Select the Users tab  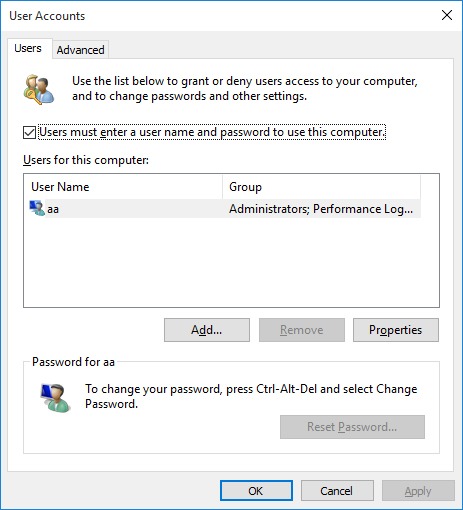28,48
